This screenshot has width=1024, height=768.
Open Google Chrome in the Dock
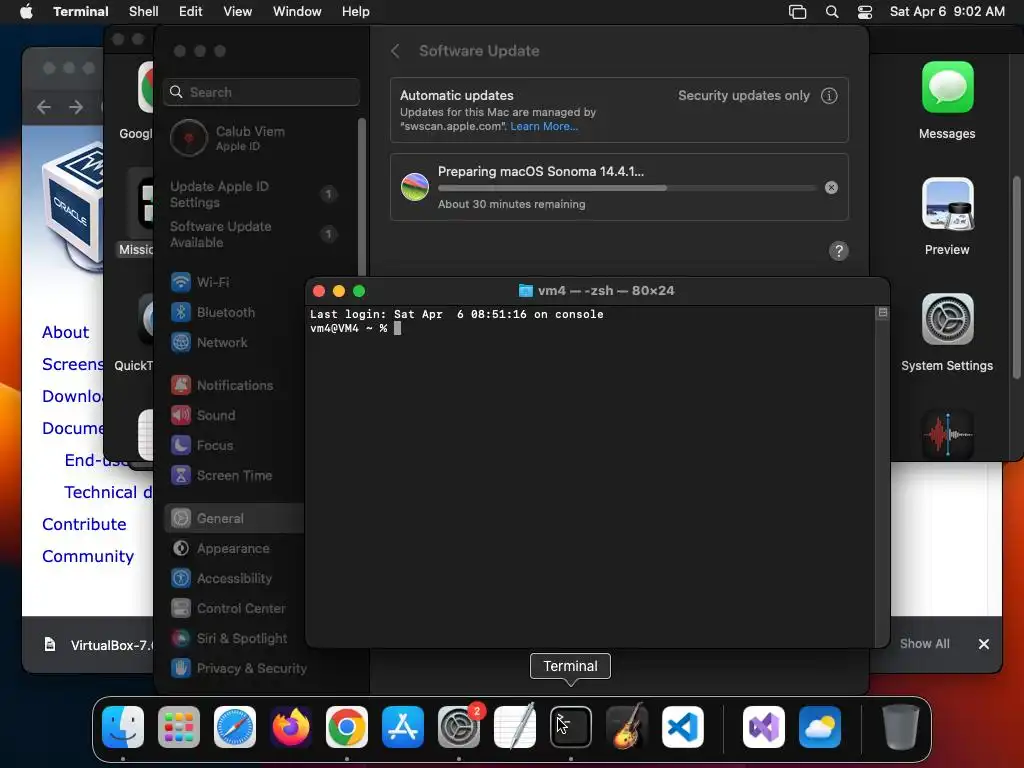(347, 727)
